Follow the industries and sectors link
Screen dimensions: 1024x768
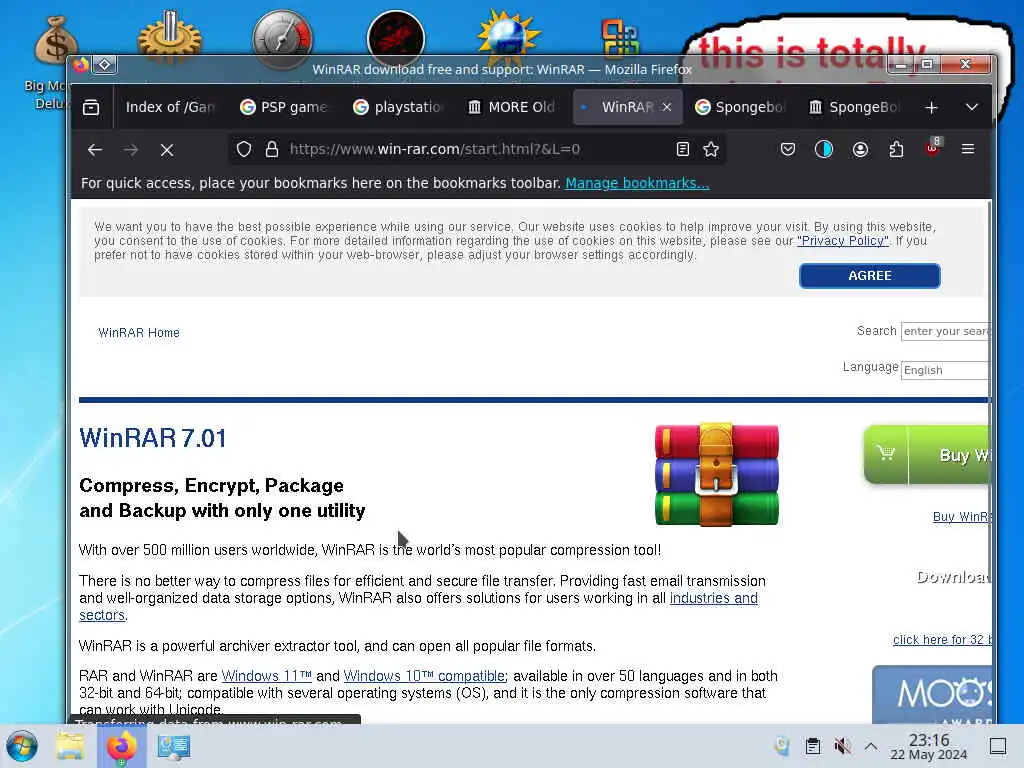pyautogui.click(x=714, y=598)
